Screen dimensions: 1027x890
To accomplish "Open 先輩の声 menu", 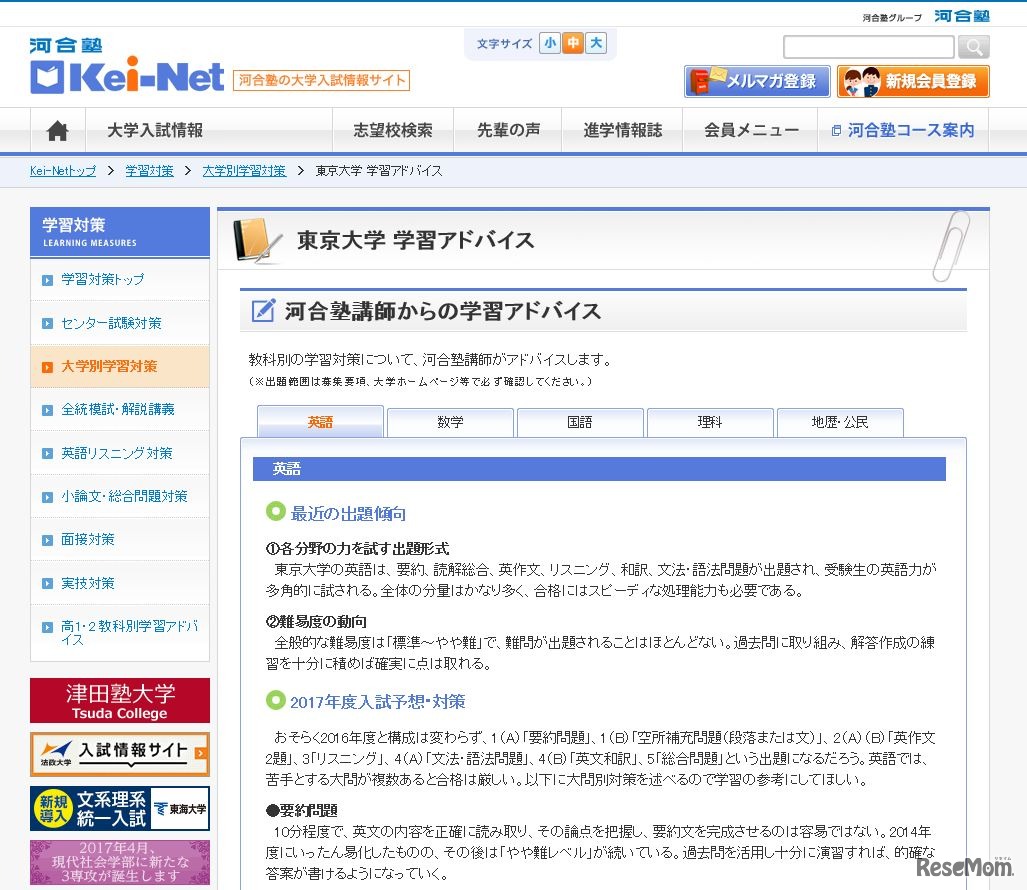I will [x=508, y=130].
